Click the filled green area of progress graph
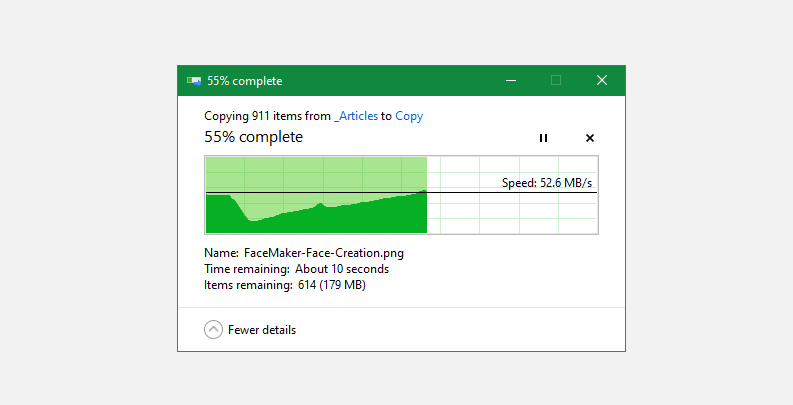 (x=330, y=215)
